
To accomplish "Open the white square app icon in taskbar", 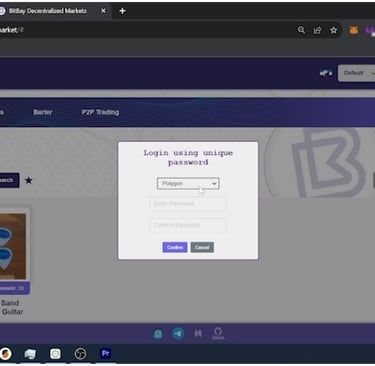I will coord(55,354).
